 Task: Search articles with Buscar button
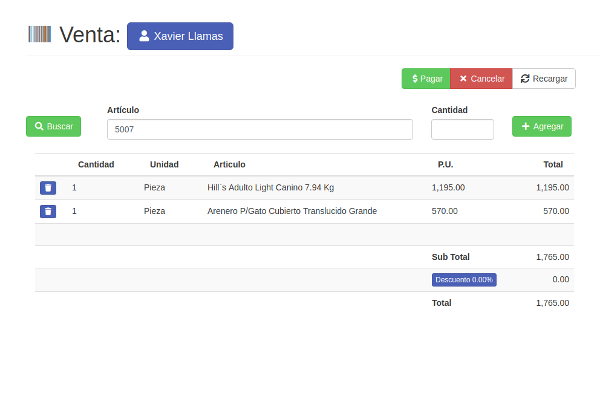point(54,126)
